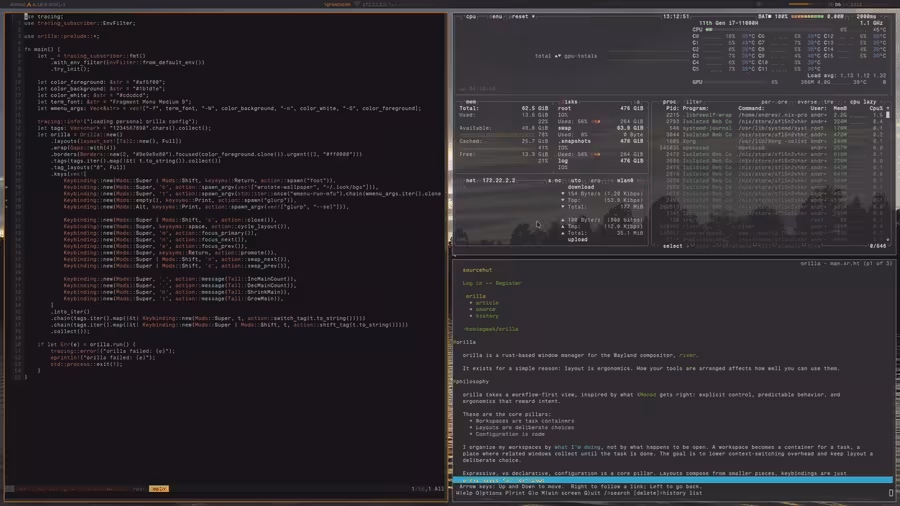Open the filter field in btop proc box
The height and width of the screenshot is (506, 900).
point(694,102)
